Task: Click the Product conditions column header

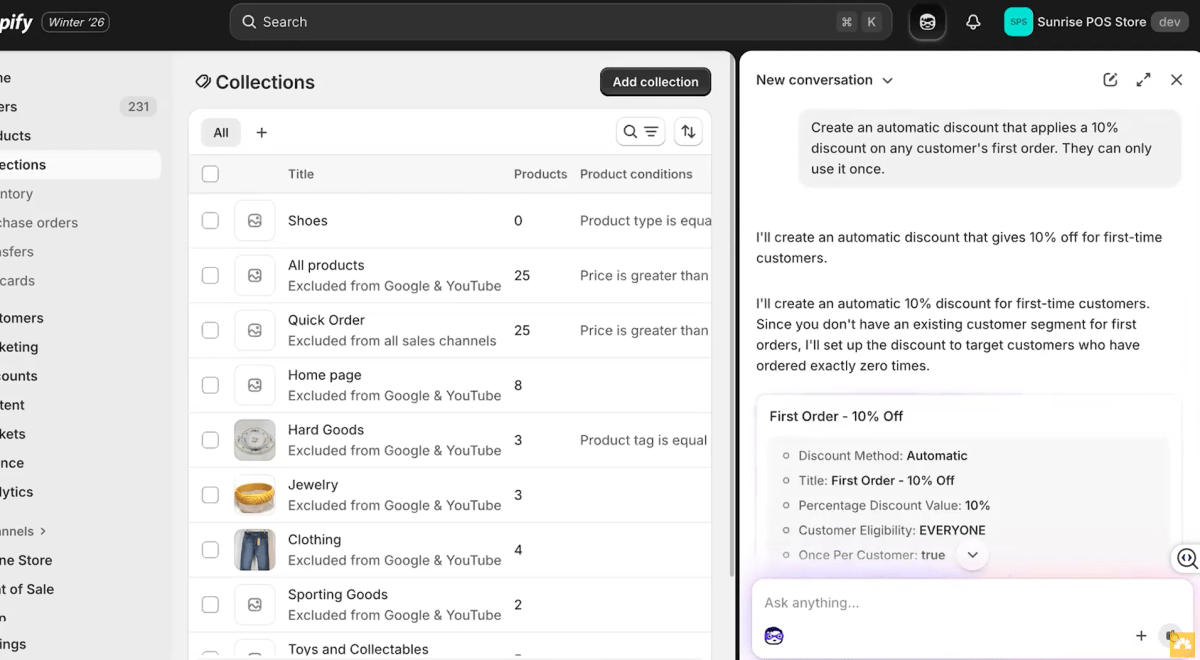Action: [636, 174]
